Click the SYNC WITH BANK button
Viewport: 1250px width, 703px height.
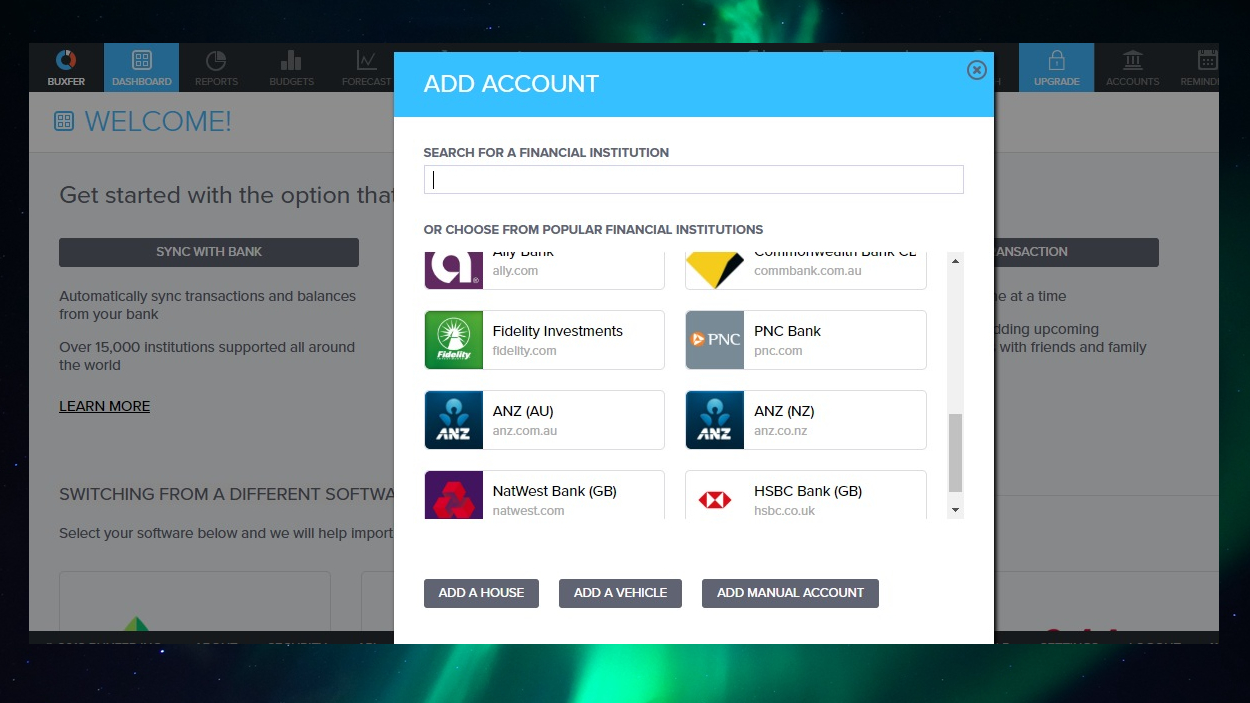(x=209, y=252)
